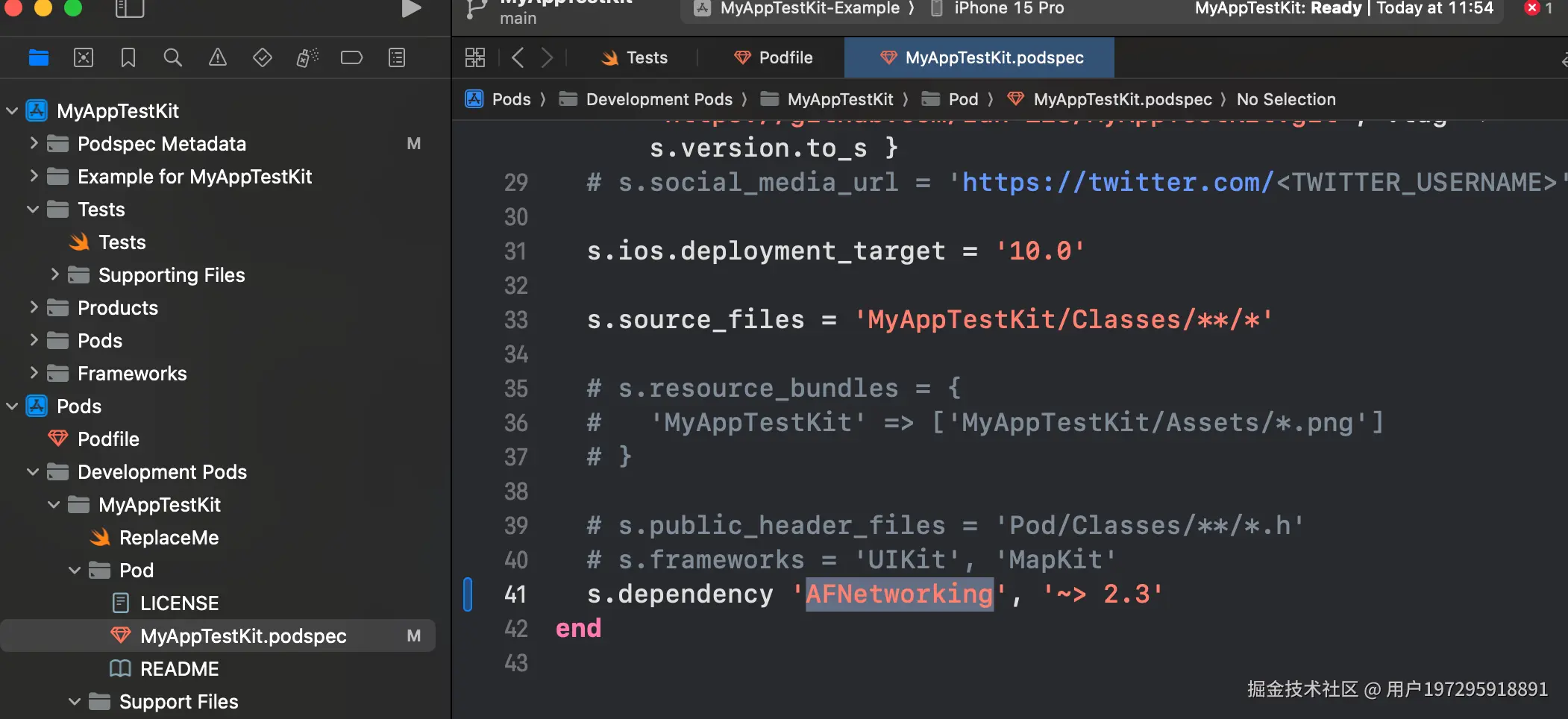Click the activity status MyAppTestKit: Ready
This screenshot has height=719, width=1568.
(x=1278, y=8)
